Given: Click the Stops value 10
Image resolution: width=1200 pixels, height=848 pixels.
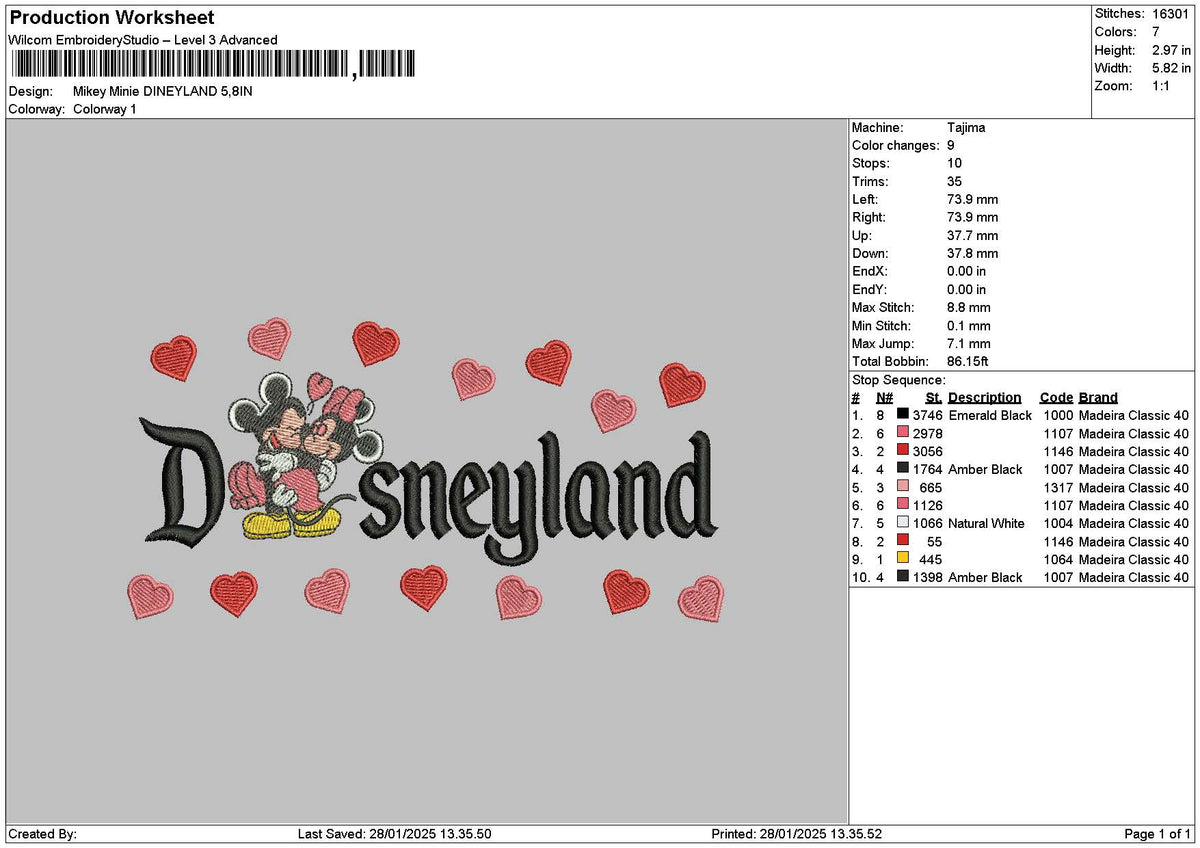Looking at the screenshot, I should (x=954, y=163).
